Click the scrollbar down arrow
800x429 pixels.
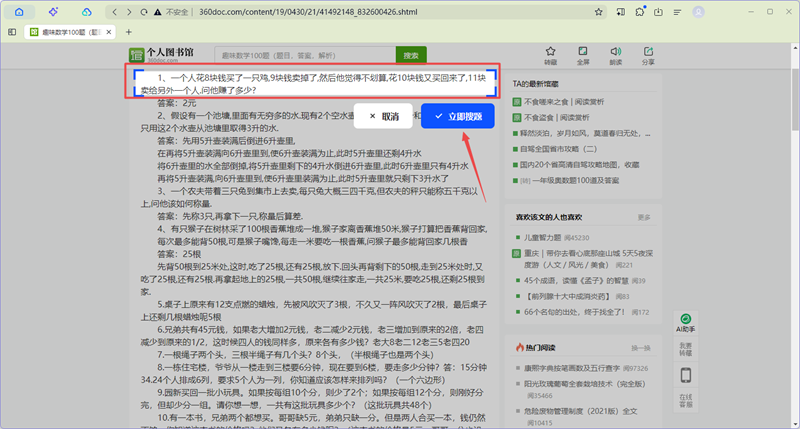point(795,424)
